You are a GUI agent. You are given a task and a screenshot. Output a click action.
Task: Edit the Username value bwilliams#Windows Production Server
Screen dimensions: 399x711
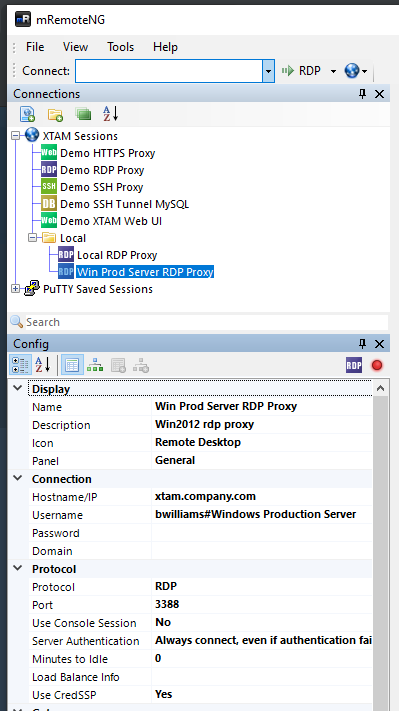tap(262, 514)
